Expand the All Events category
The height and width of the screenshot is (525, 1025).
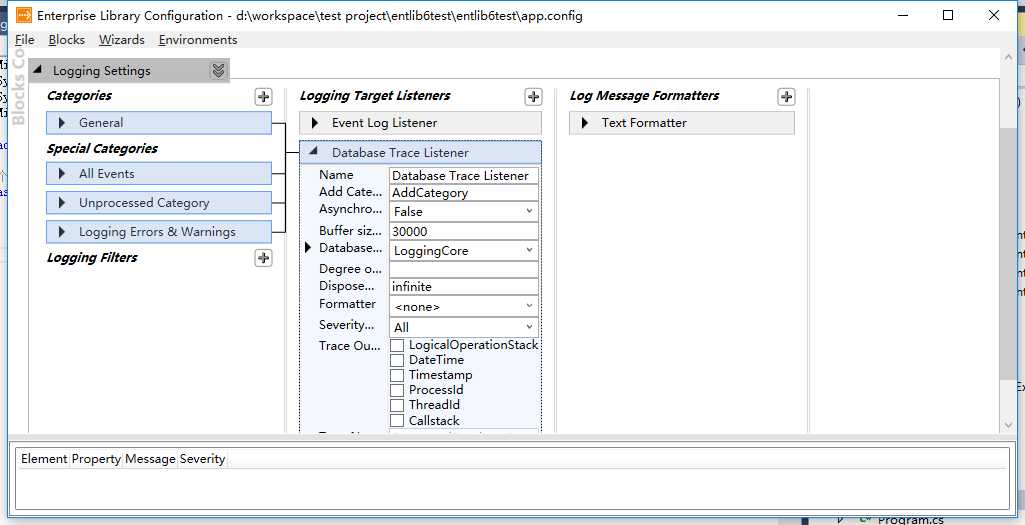pyautogui.click(x=62, y=173)
